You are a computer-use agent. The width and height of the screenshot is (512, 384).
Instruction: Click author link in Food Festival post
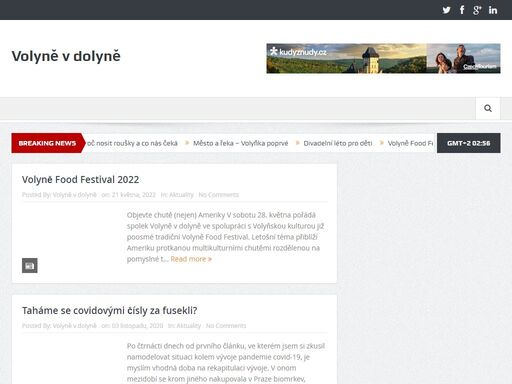coord(75,195)
